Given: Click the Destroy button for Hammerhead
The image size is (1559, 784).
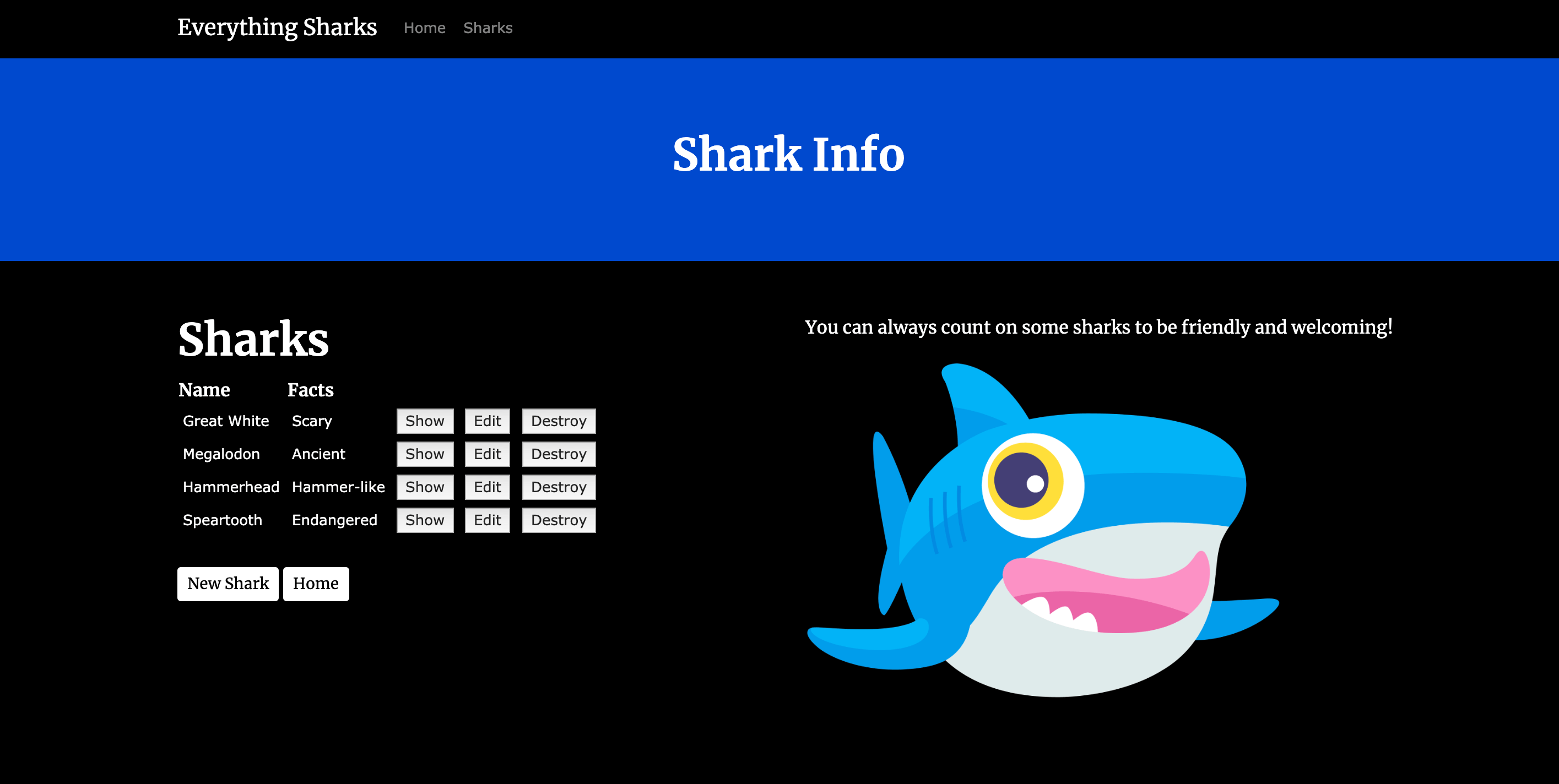Looking at the screenshot, I should (557, 487).
